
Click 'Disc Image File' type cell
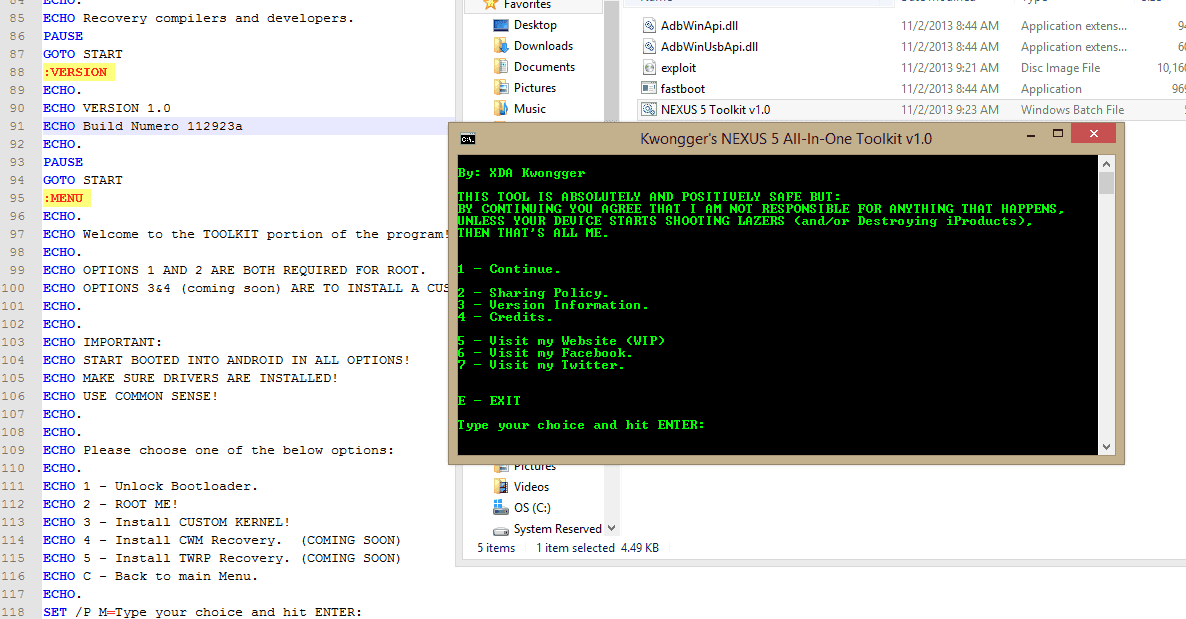click(x=1060, y=68)
